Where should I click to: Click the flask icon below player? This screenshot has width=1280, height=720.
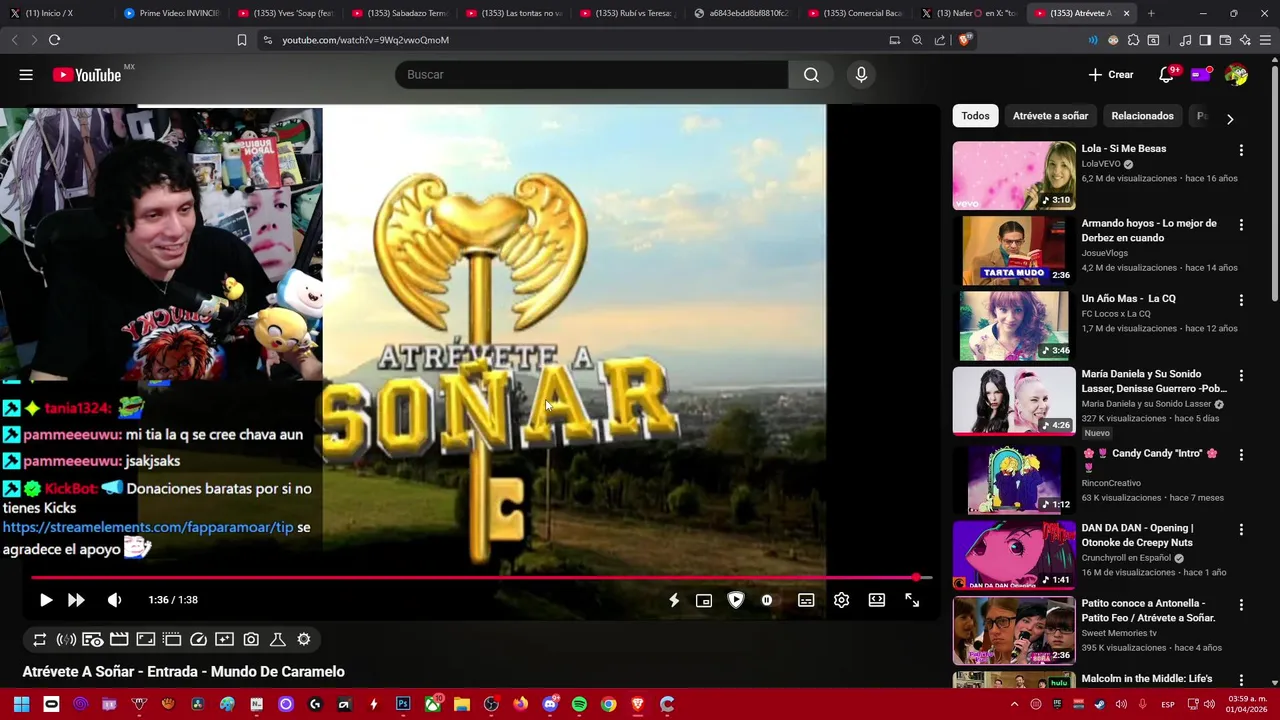pyautogui.click(x=278, y=640)
